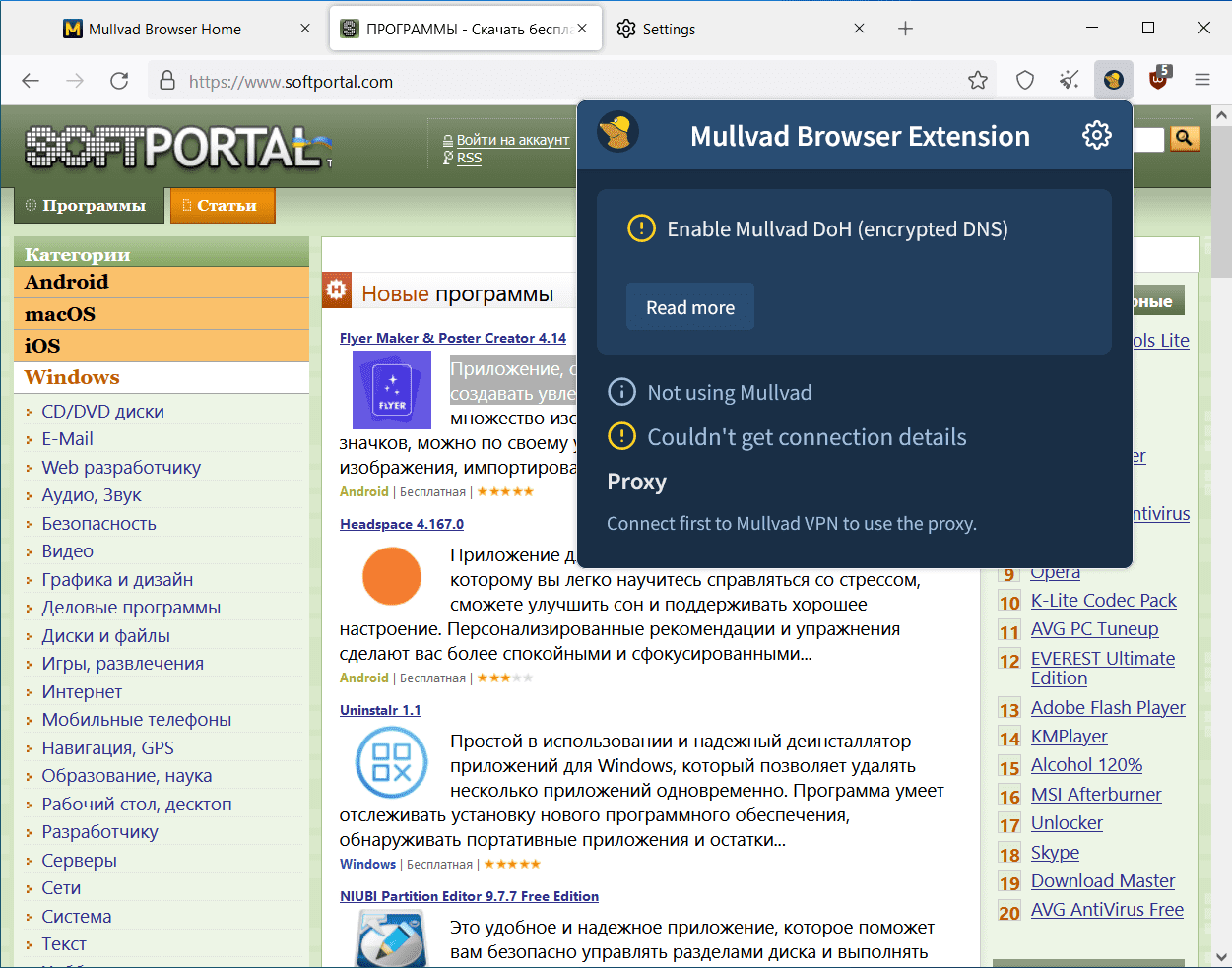Go forward to next page
Image resolution: width=1232 pixels, height=968 pixels.
pyautogui.click(x=75, y=81)
